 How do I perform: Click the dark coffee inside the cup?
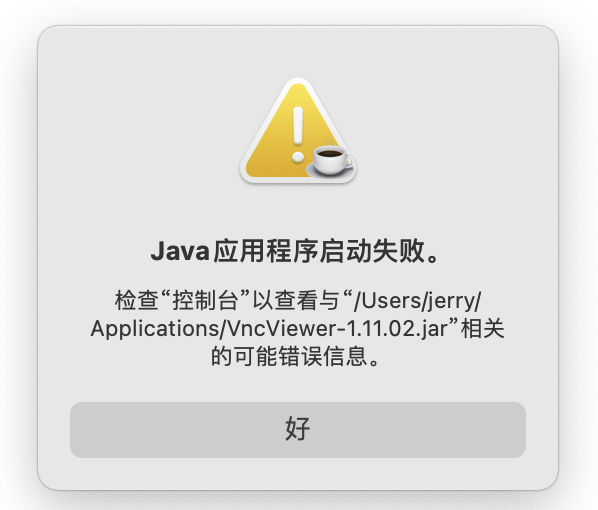coord(330,154)
